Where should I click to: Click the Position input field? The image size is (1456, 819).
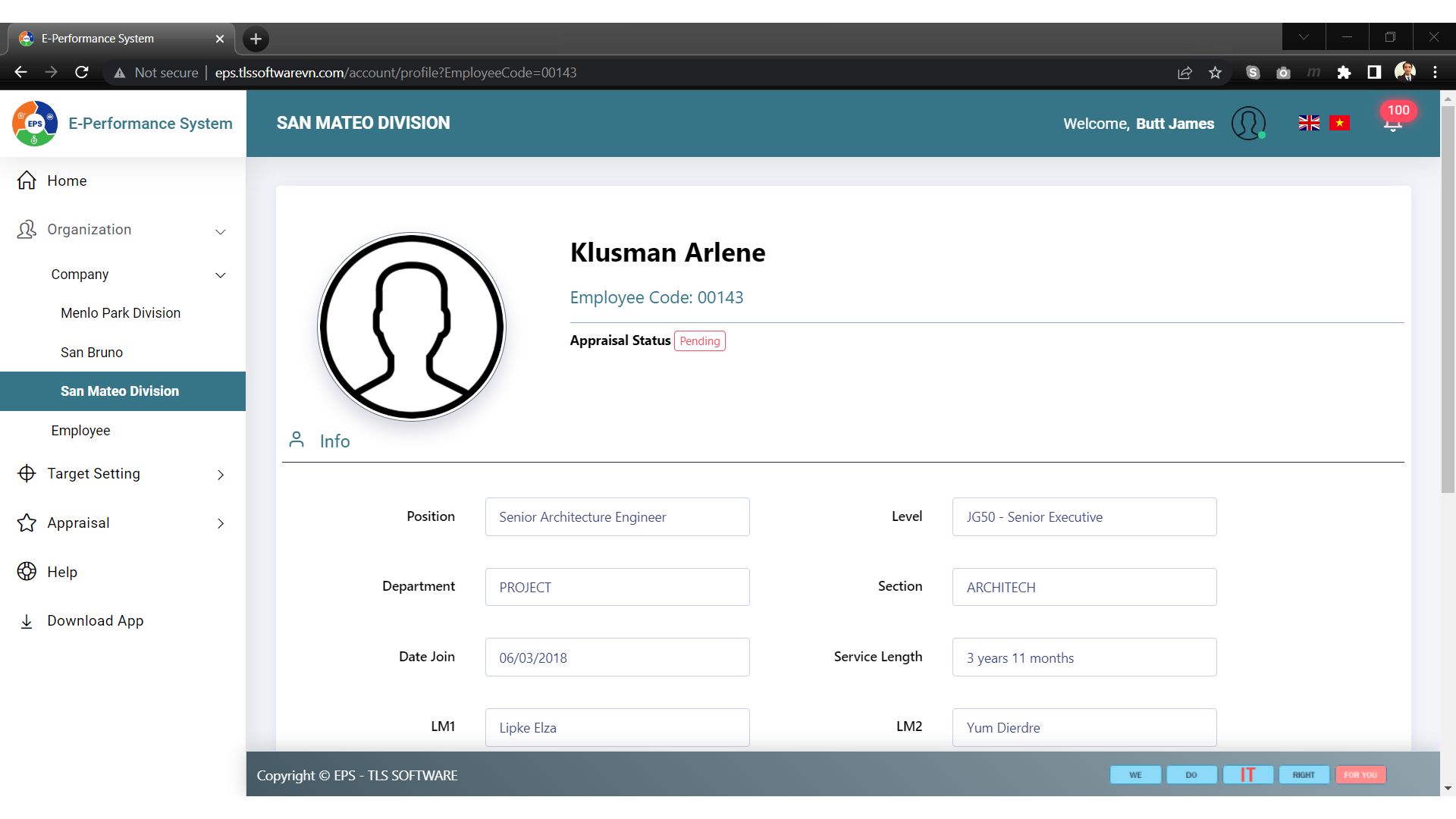[x=617, y=517]
